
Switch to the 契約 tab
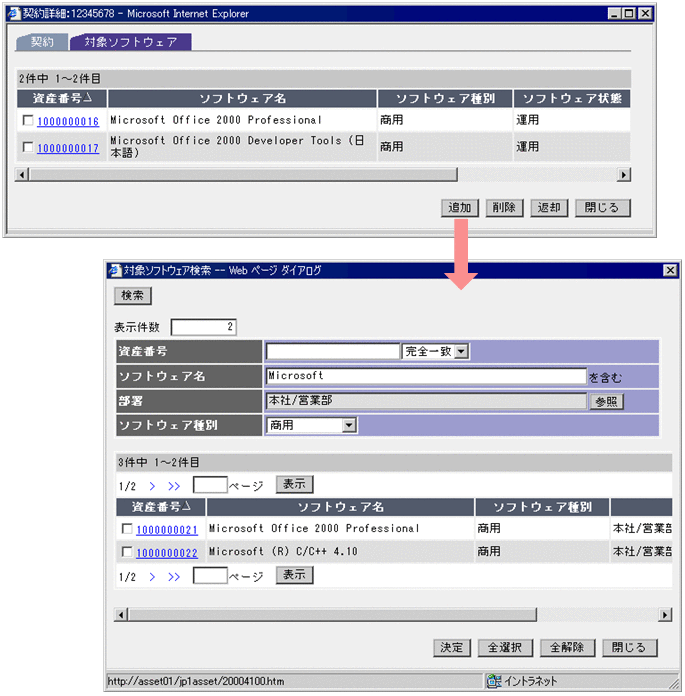pyautogui.click(x=42, y=42)
